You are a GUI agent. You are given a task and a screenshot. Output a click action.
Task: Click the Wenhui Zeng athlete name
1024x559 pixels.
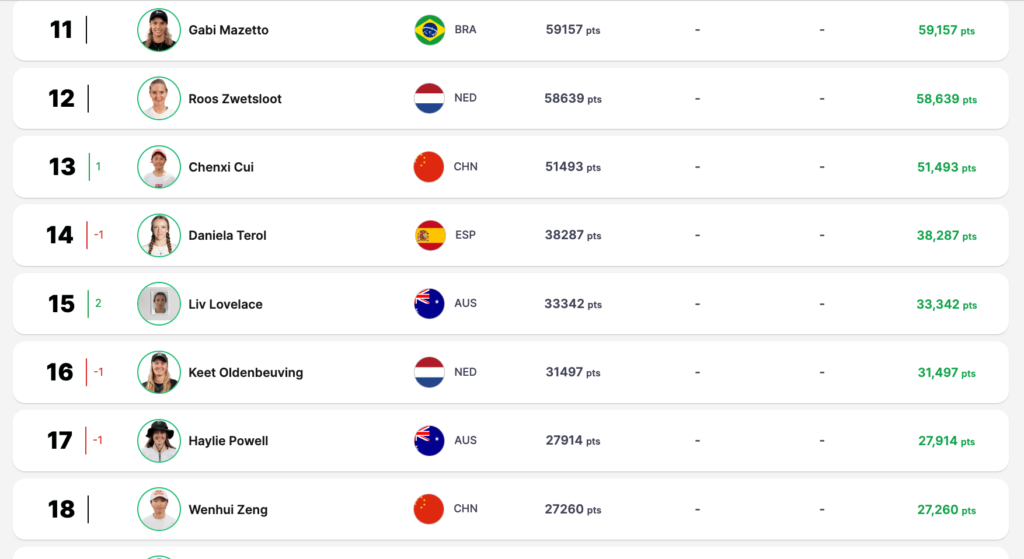pyautogui.click(x=228, y=510)
